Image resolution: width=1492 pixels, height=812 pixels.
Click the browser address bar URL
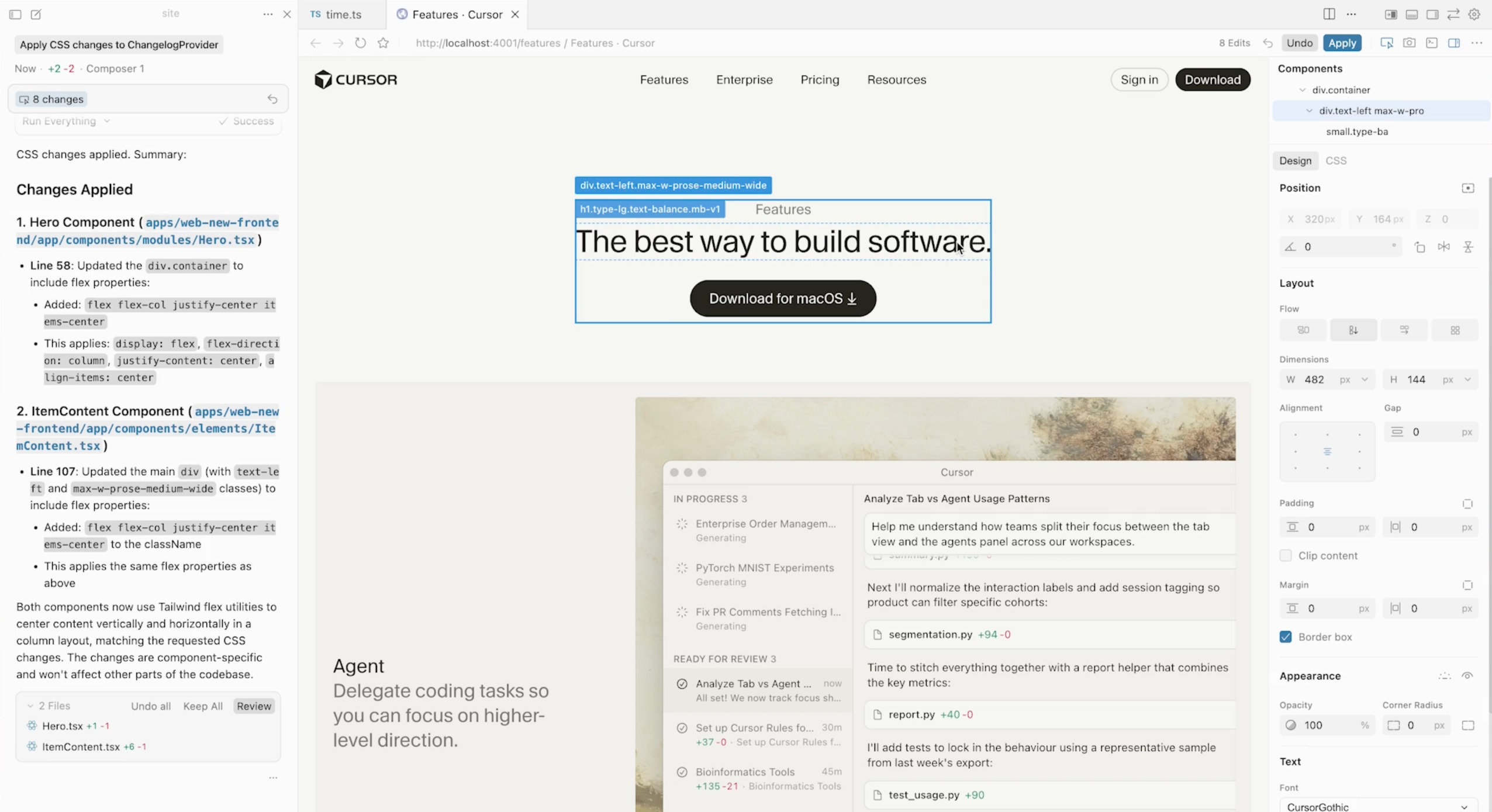[534, 43]
